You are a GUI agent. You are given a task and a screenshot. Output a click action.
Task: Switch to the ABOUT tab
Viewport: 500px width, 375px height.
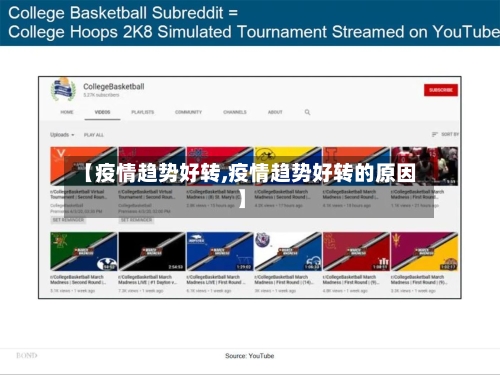[x=275, y=112]
